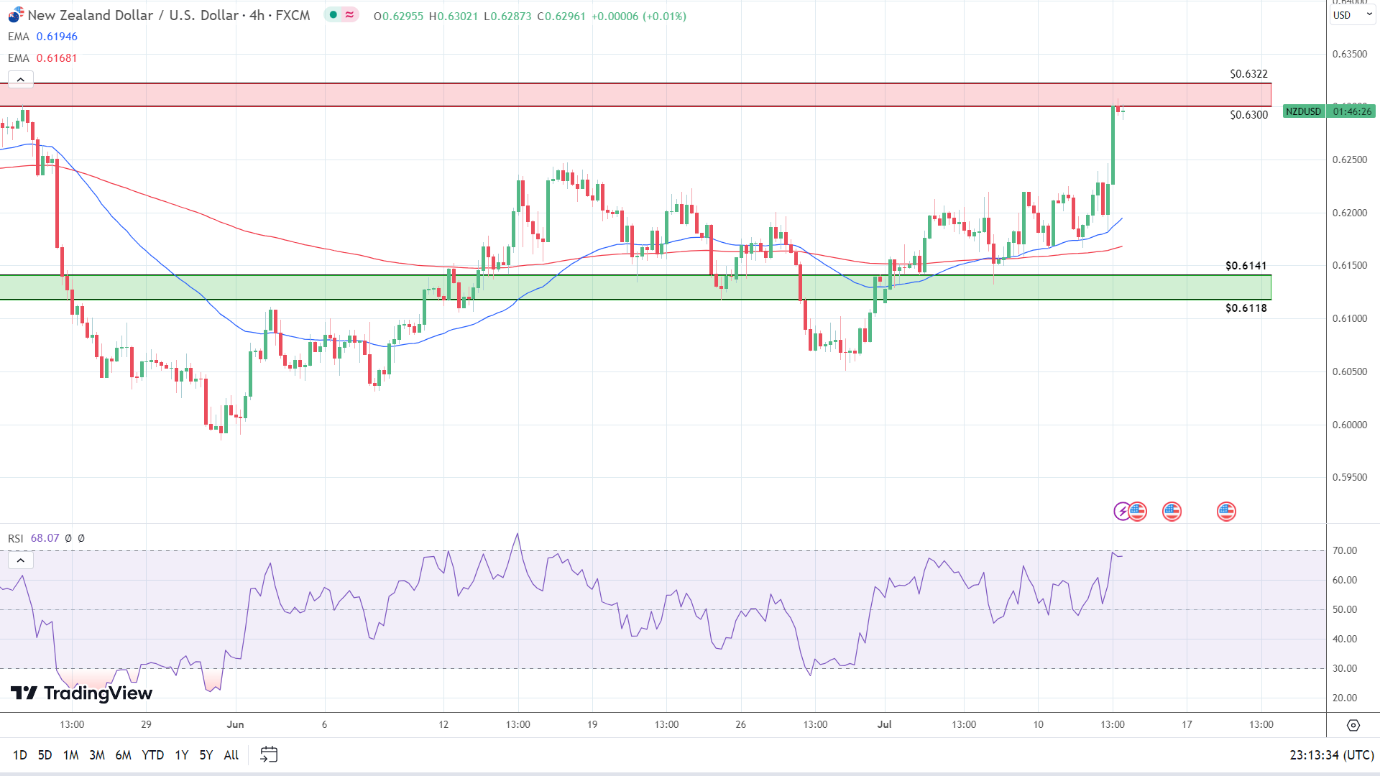The image size is (1380, 776).
Task: Select the 1D time range
Action: 19,755
